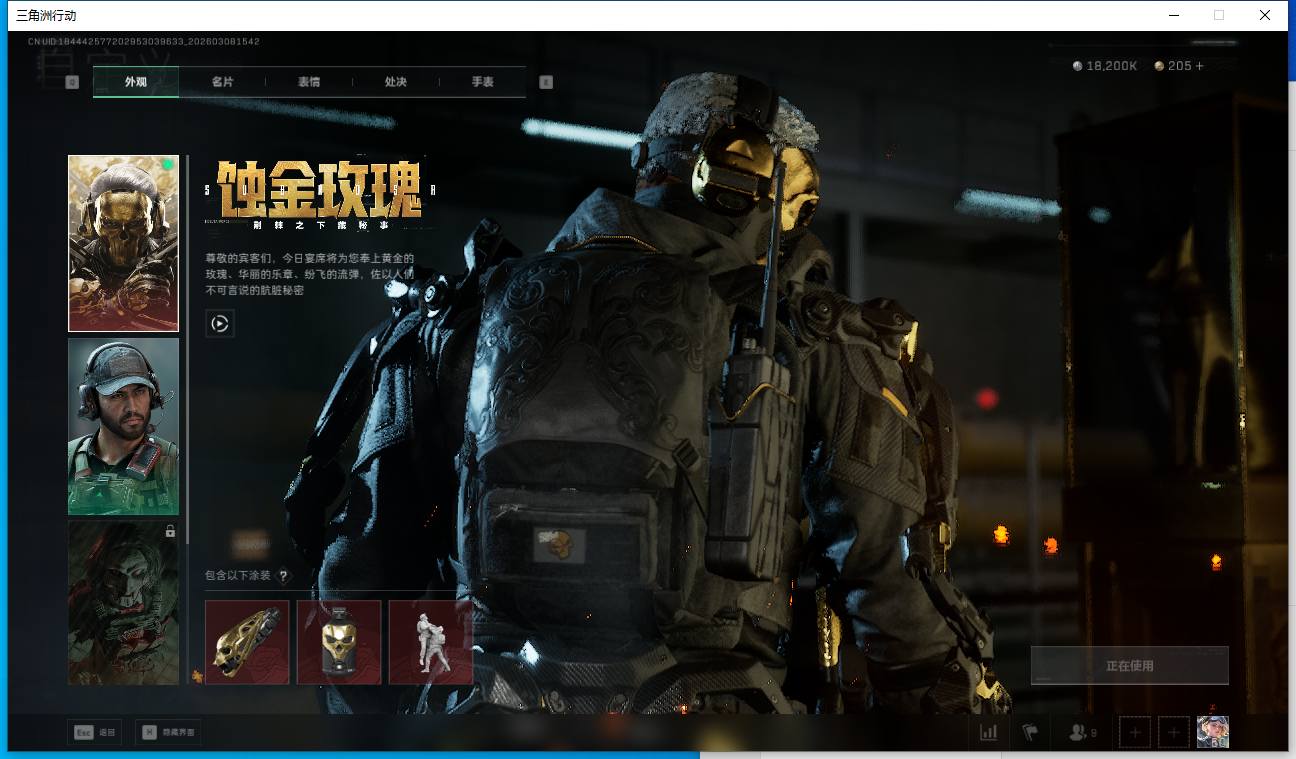Image resolution: width=1296 pixels, height=759 pixels.
Task: Click the 正在使用 button
Action: 1129,666
